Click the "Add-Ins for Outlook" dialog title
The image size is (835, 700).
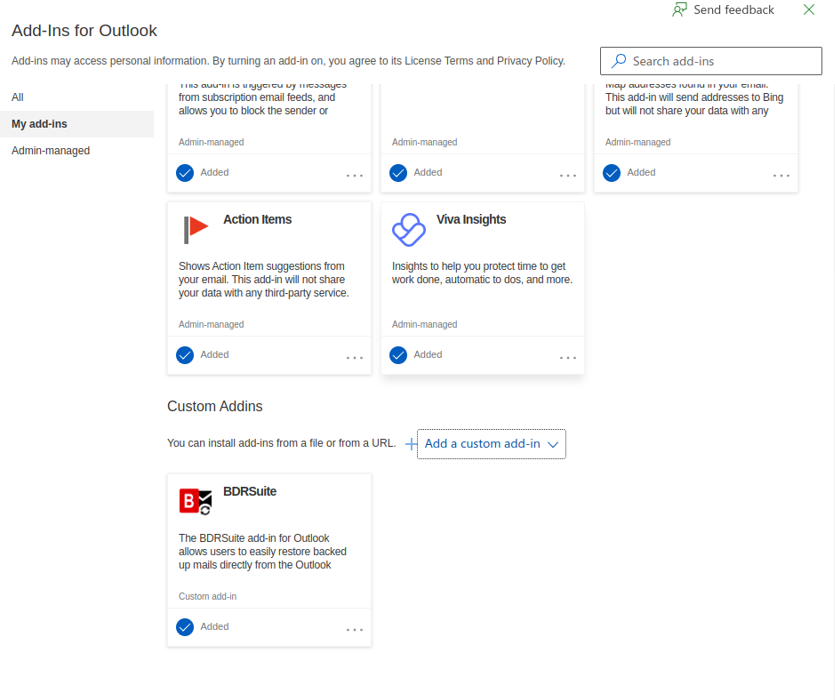(84, 30)
